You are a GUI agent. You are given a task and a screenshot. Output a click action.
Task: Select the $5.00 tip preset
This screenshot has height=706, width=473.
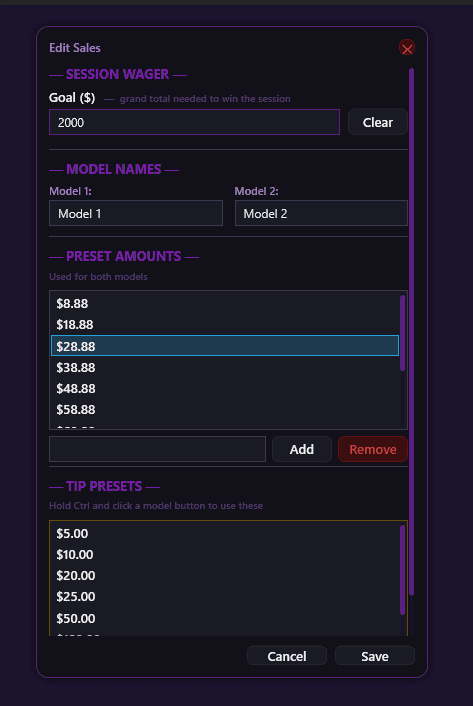225,534
